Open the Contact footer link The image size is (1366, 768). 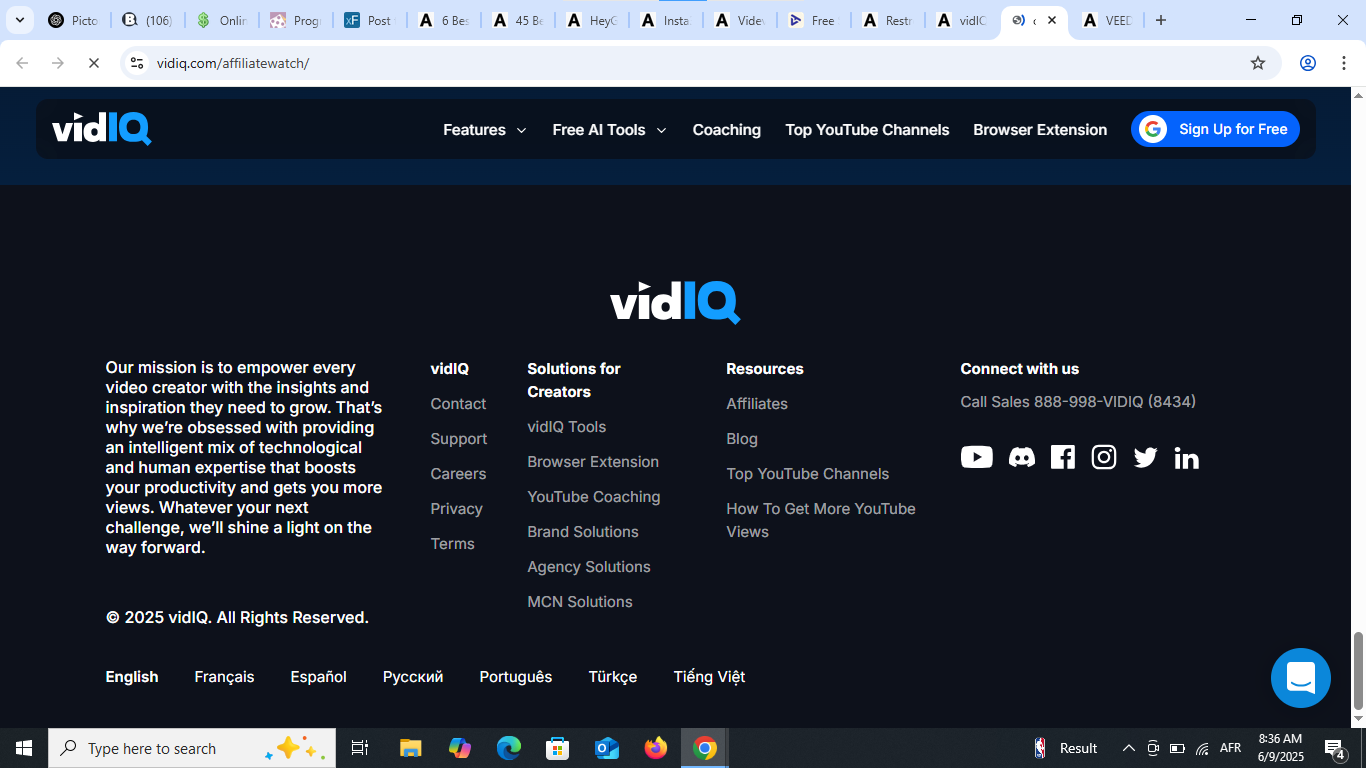(458, 404)
